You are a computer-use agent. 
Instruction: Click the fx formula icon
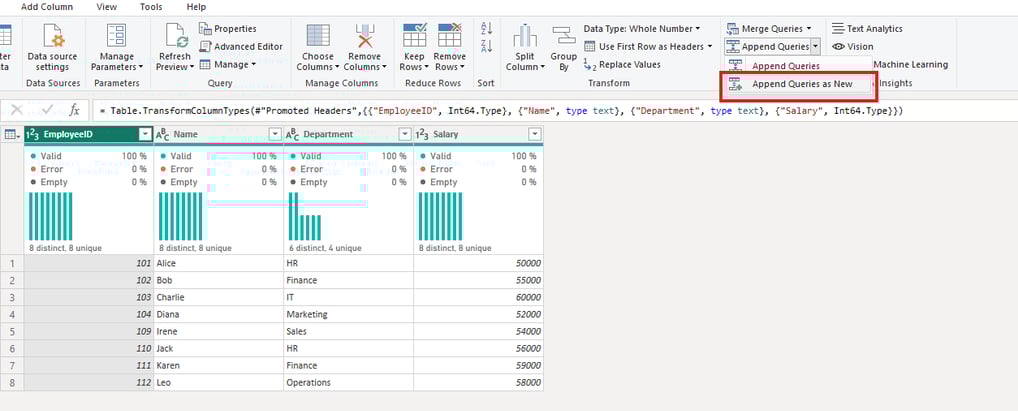tap(75, 110)
